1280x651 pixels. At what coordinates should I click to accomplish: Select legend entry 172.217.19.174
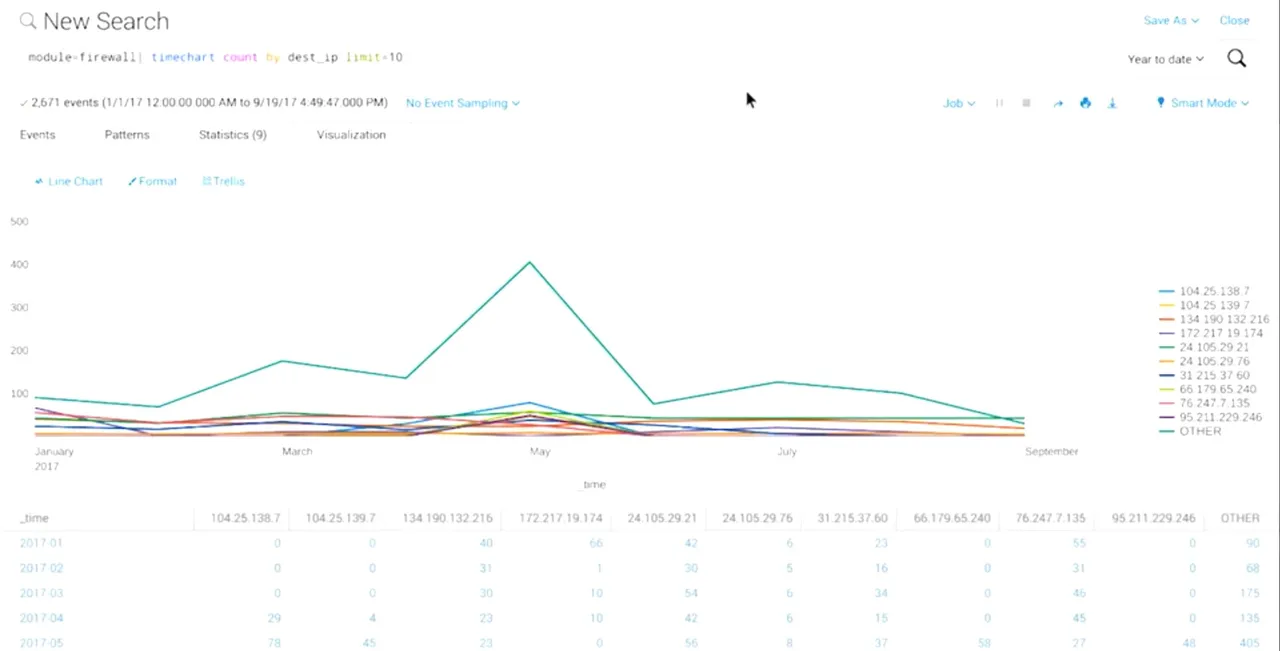(1210, 333)
